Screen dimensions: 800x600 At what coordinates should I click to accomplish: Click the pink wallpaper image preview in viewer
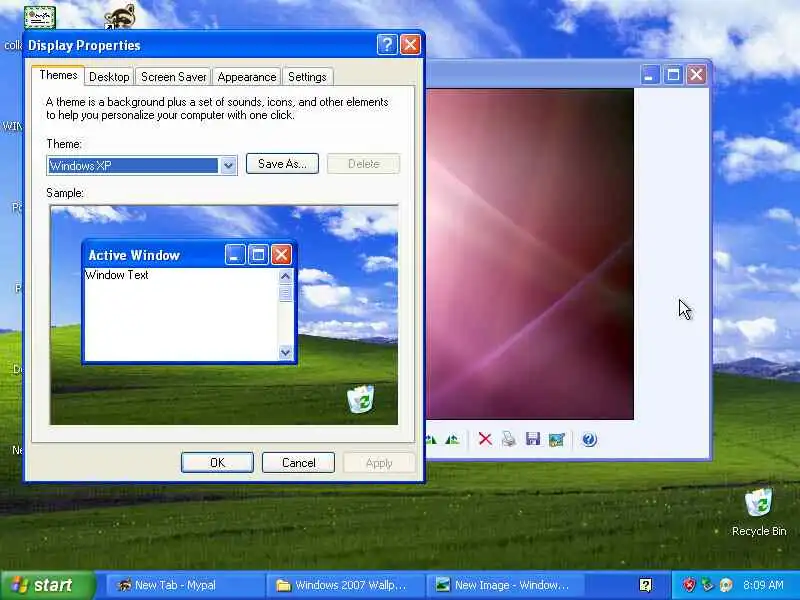pos(530,254)
